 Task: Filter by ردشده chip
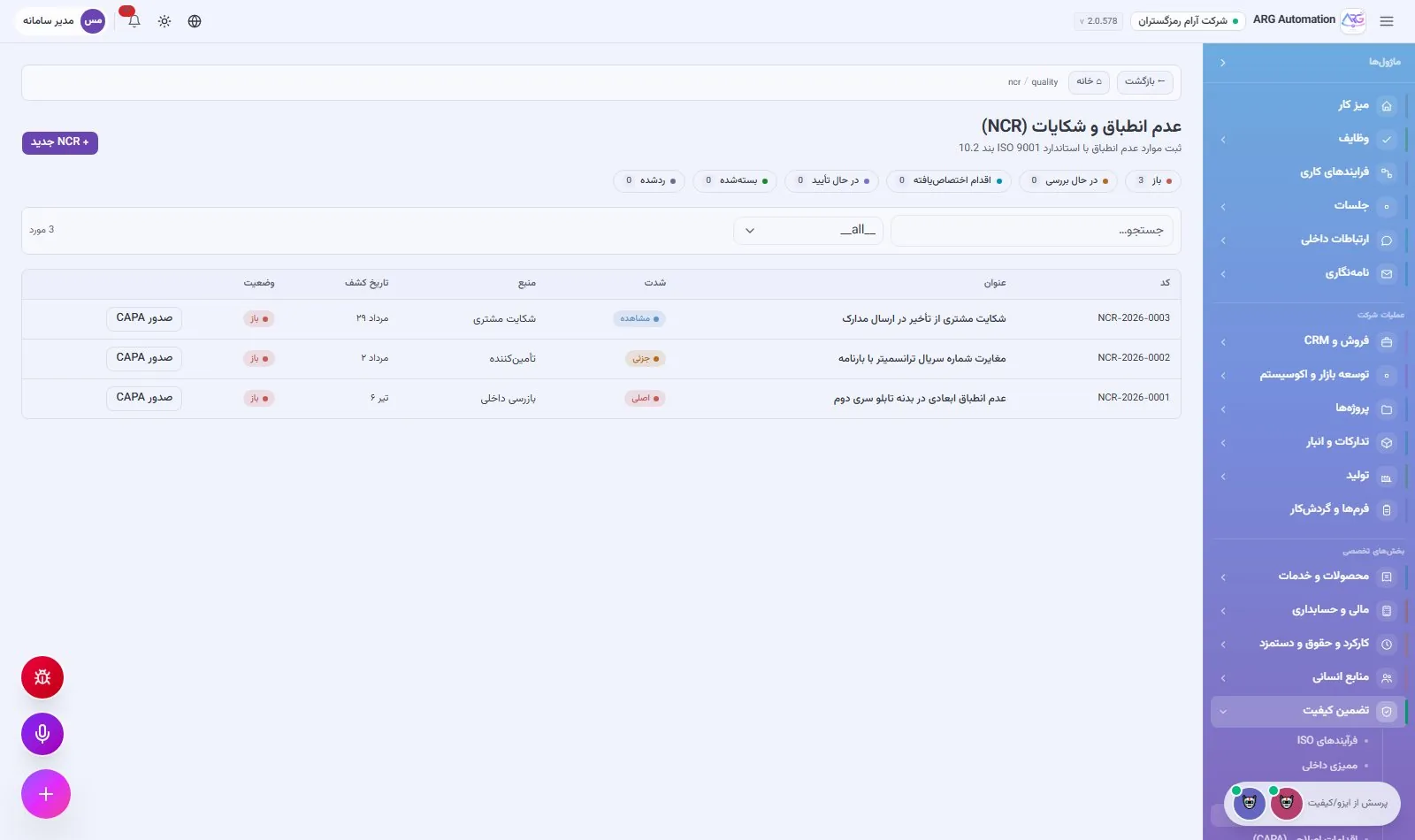[649, 180]
